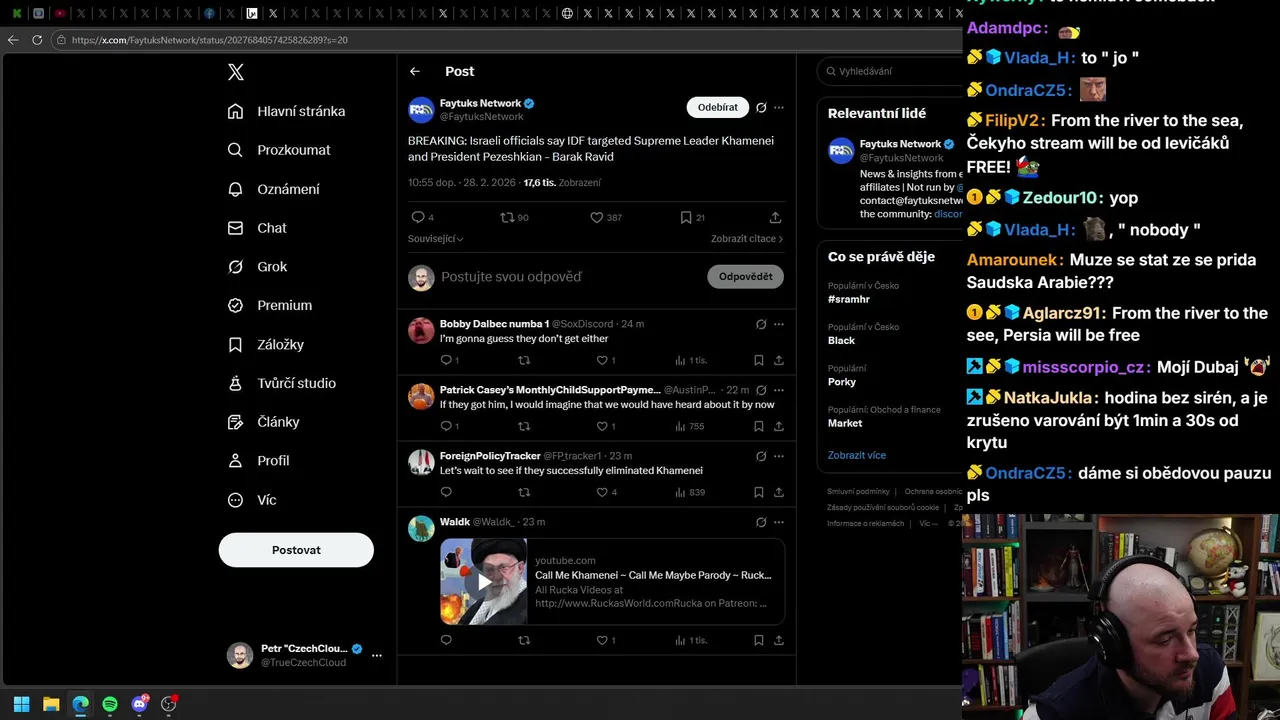Open Profil in sidebar

pyautogui.click(x=258, y=461)
